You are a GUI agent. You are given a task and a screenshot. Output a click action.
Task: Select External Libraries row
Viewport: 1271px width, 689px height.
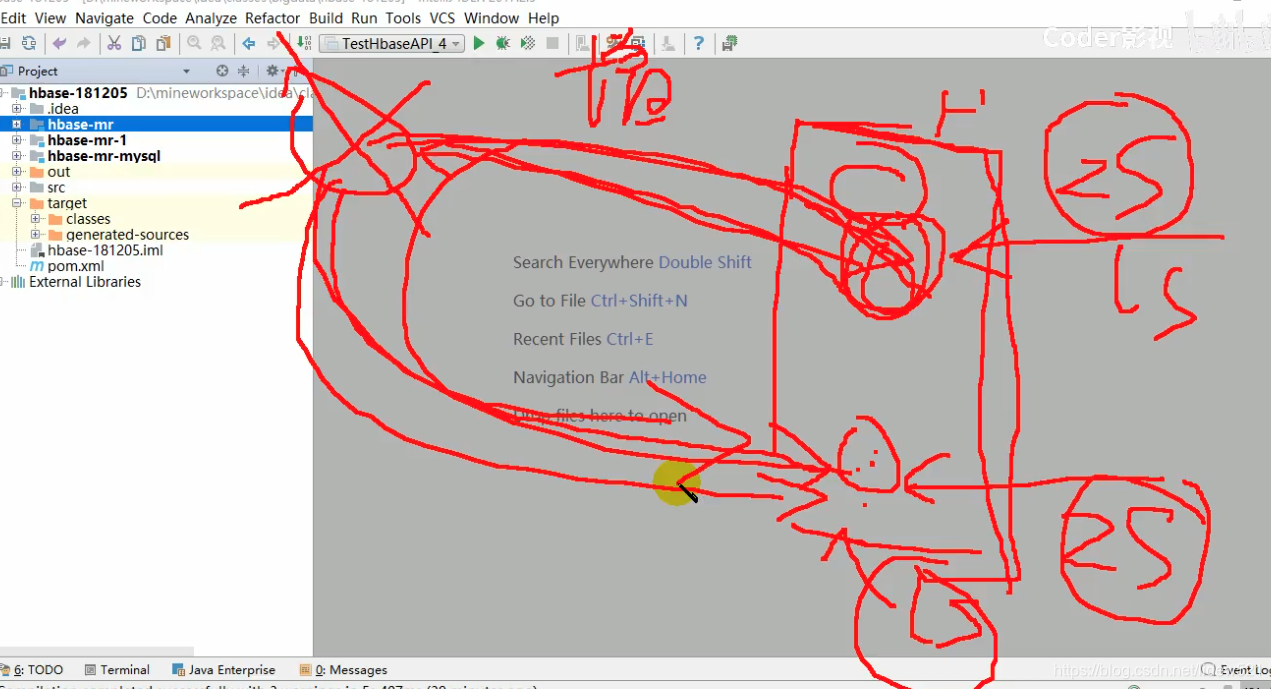pyautogui.click(x=156, y=282)
